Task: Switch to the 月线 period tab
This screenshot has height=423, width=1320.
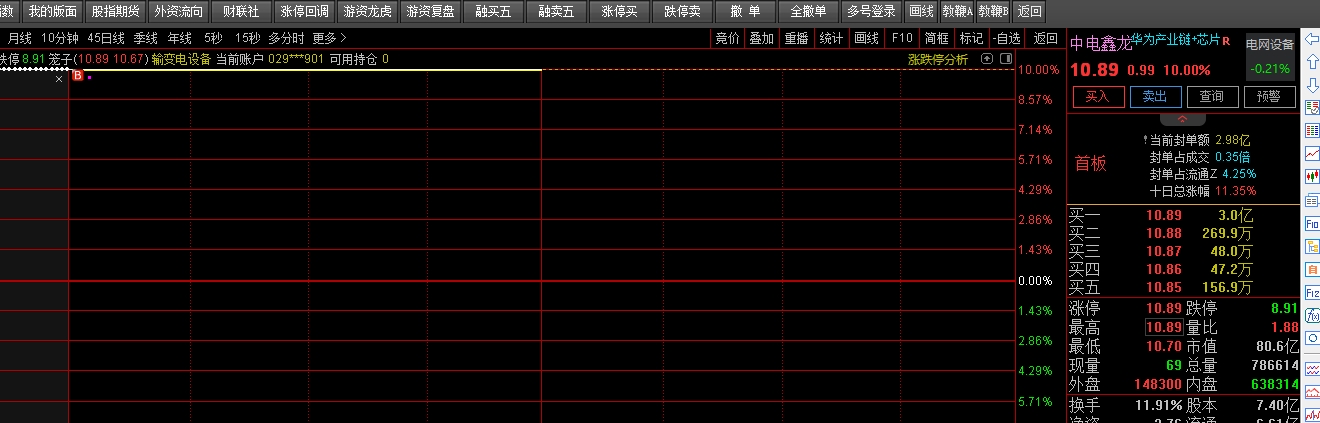Action: [x=19, y=38]
